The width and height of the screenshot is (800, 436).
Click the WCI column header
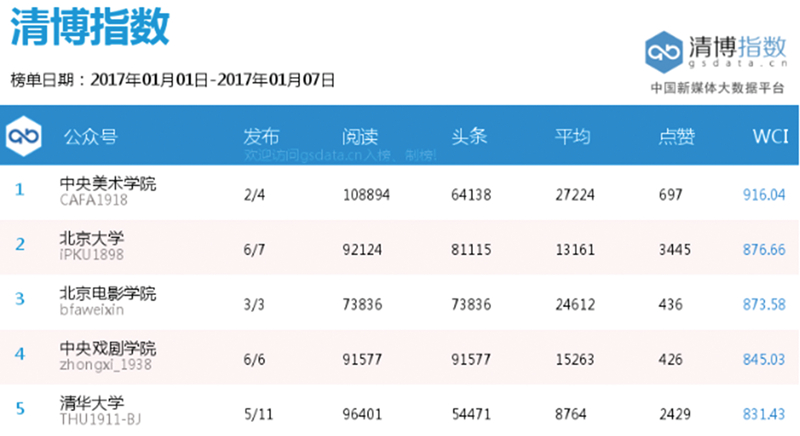pos(770,136)
